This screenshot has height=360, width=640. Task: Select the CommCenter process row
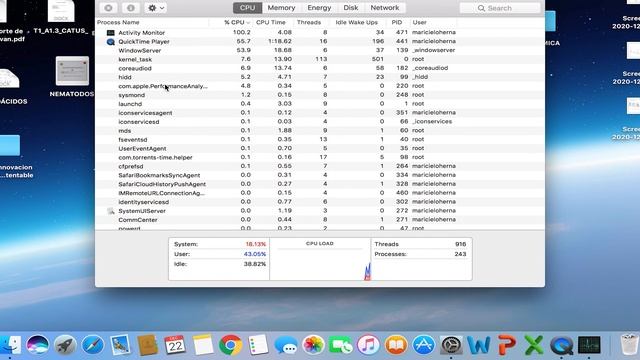tap(320, 220)
